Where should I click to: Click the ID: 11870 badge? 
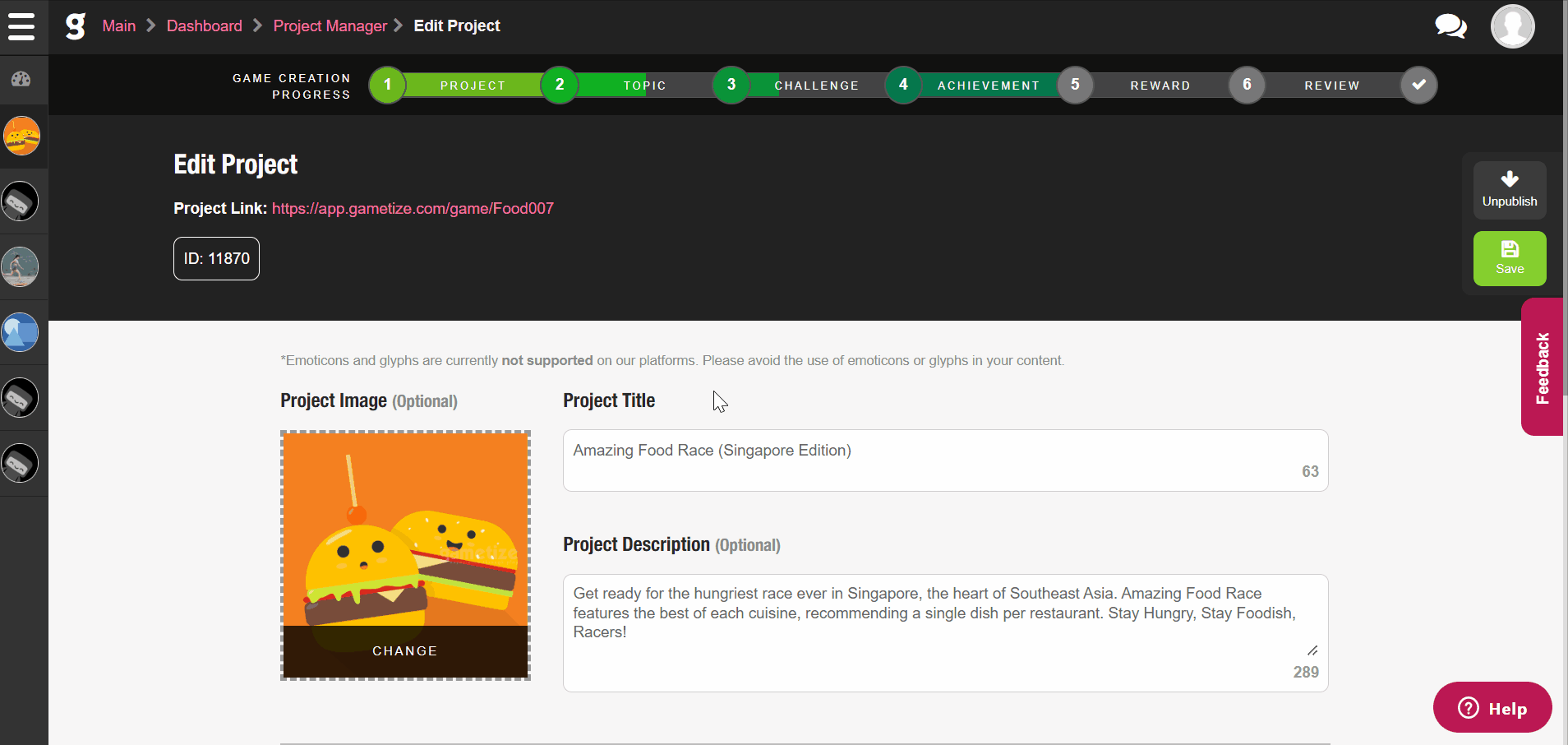[216, 258]
